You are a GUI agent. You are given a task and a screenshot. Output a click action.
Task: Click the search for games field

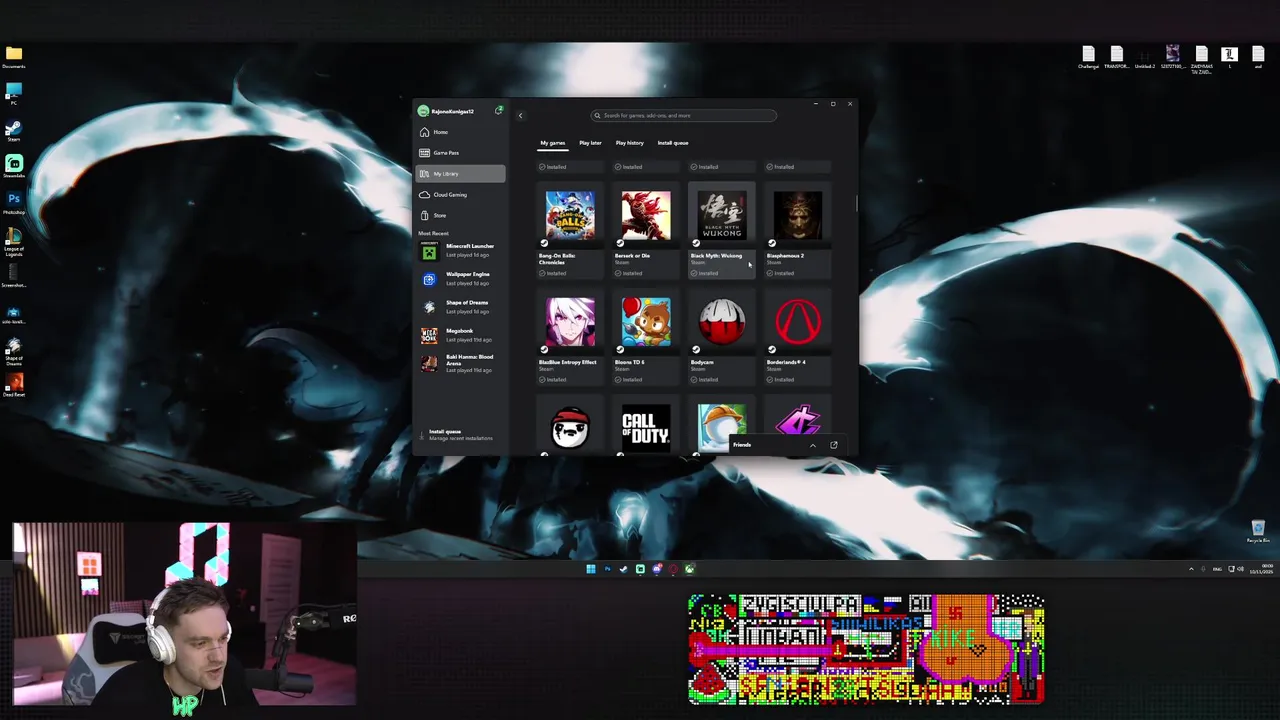tap(683, 116)
